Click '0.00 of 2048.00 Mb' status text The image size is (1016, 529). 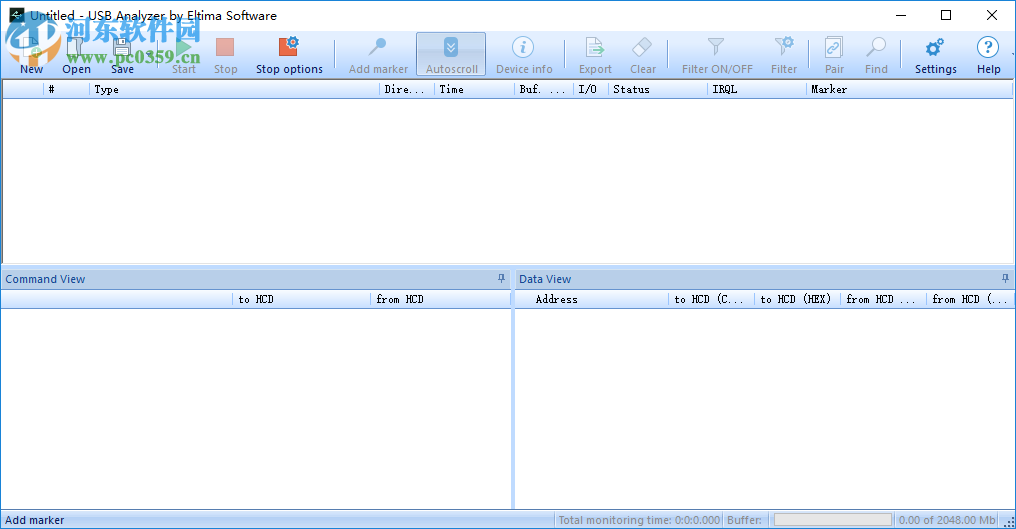click(x=947, y=520)
